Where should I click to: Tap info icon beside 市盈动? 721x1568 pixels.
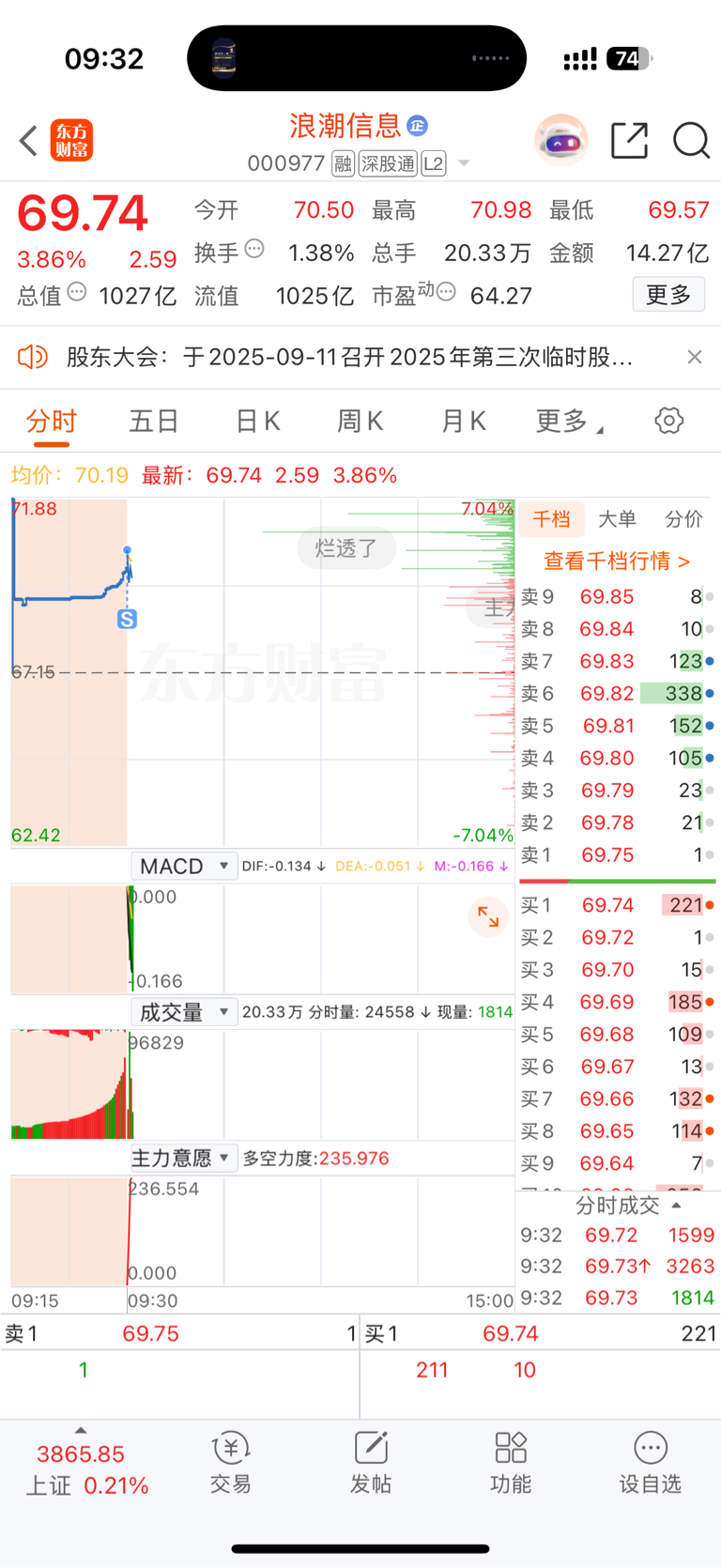(x=446, y=292)
